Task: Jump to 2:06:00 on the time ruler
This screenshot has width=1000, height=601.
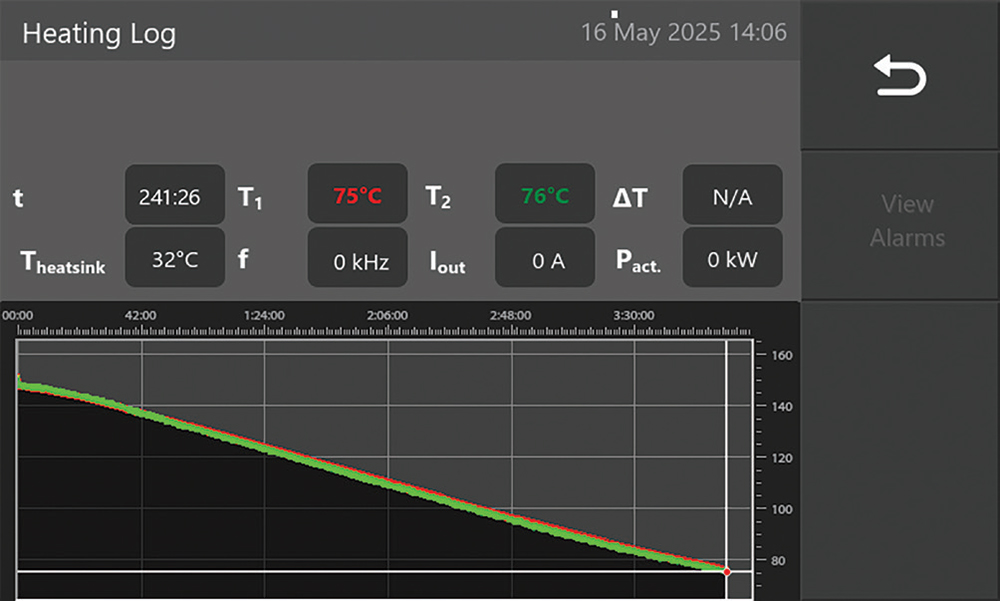Action: [387, 315]
